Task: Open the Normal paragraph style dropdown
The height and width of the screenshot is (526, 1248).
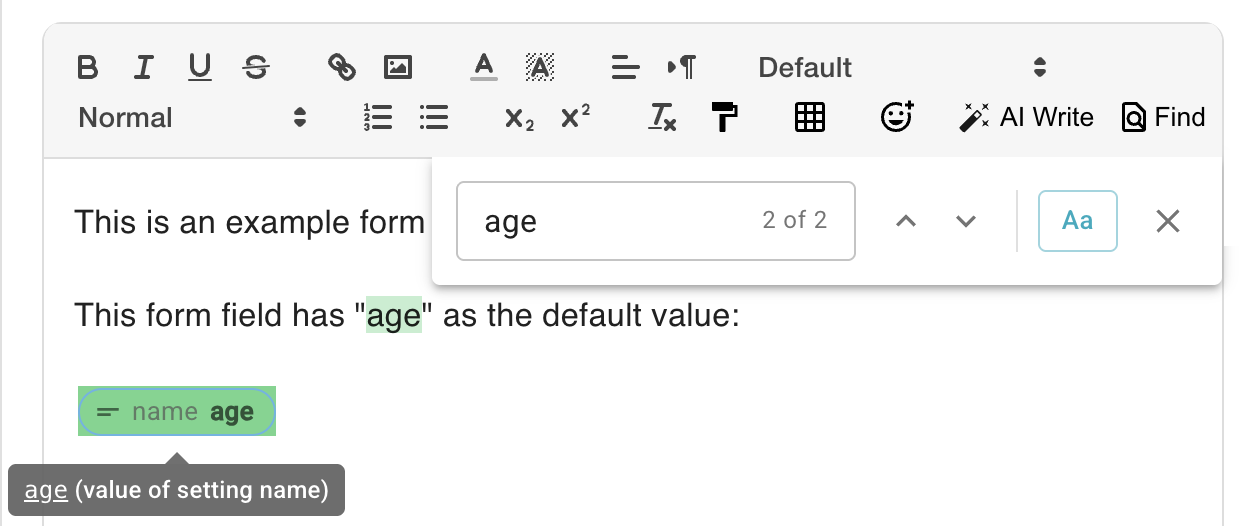Action: pos(192,118)
